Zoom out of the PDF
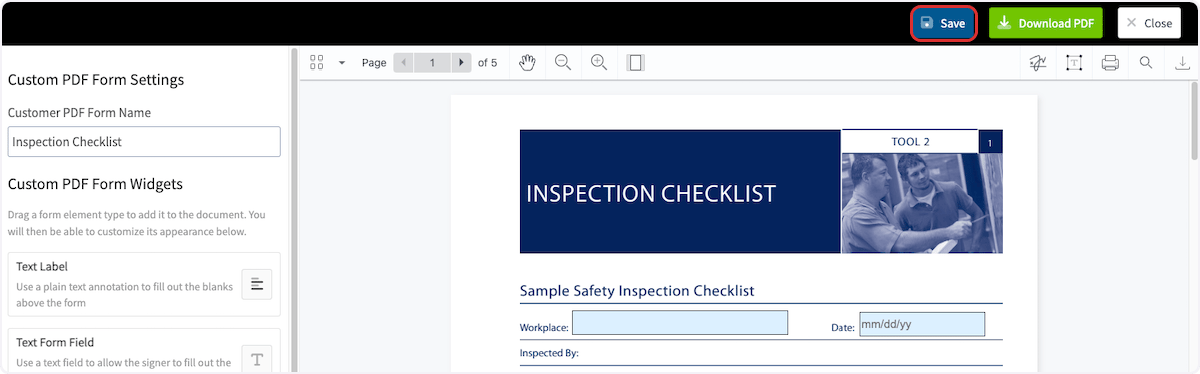The width and height of the screenshot is (1200, 374). tap(563, 62)
